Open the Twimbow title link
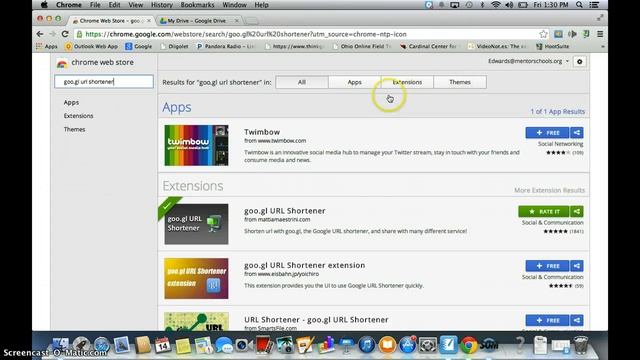 pos(262,132)
